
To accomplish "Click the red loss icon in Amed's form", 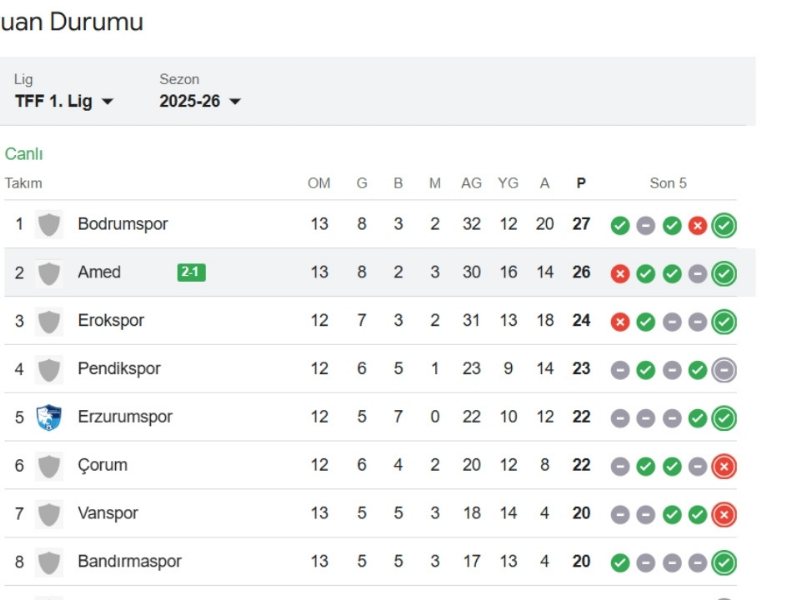I will tap(619, 273).
